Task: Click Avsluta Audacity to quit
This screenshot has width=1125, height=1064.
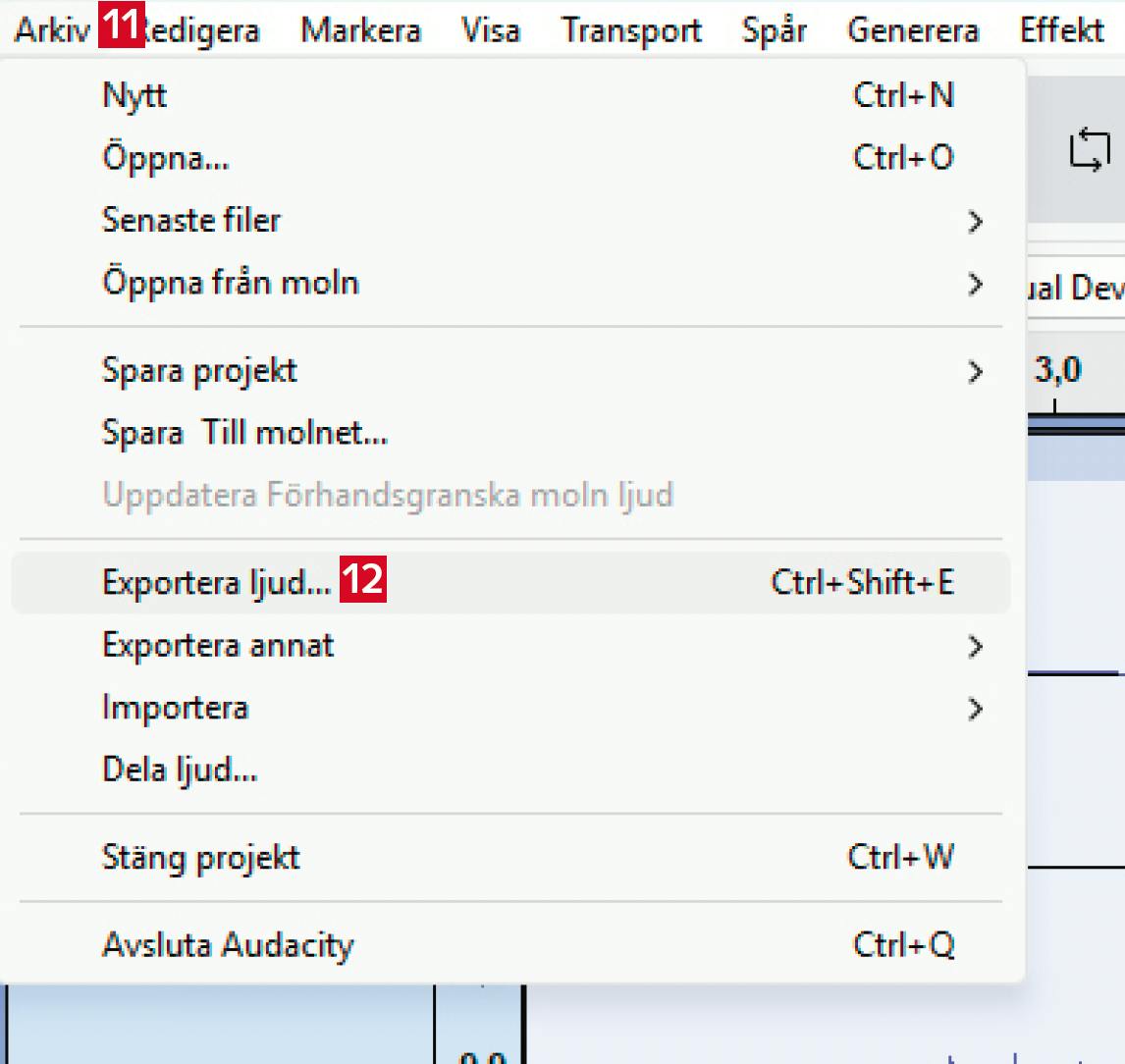Action: [x=228, y=945]
